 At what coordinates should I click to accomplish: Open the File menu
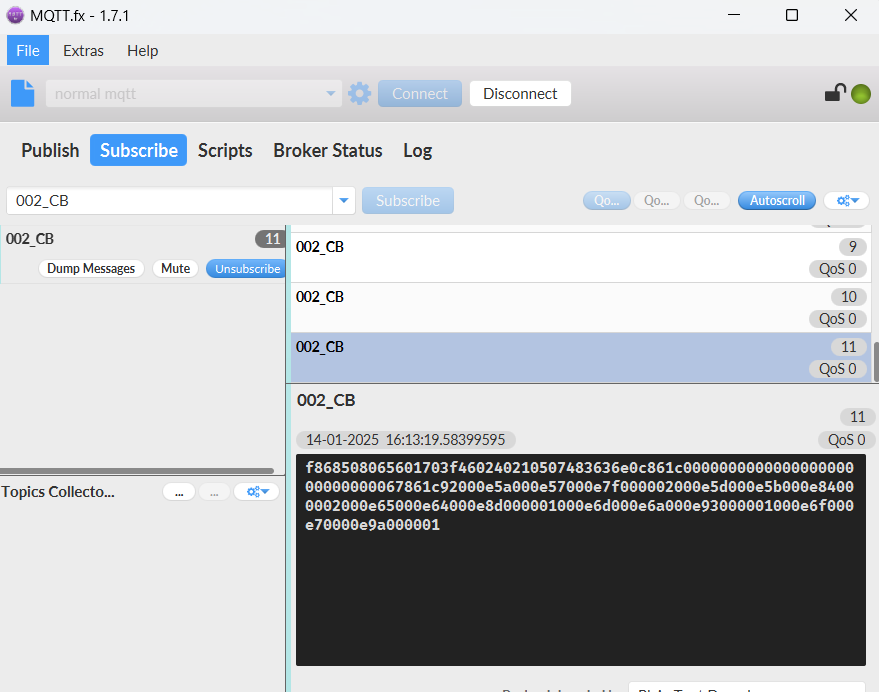pos(28,50)
